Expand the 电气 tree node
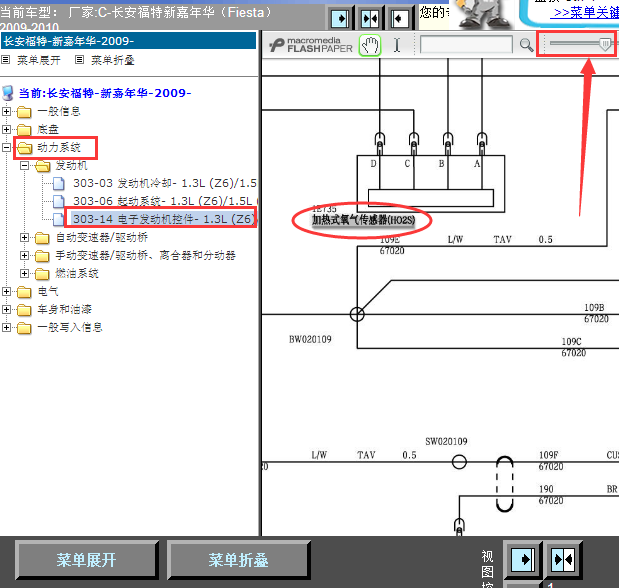Screen dimensions: 619x588 6,291
